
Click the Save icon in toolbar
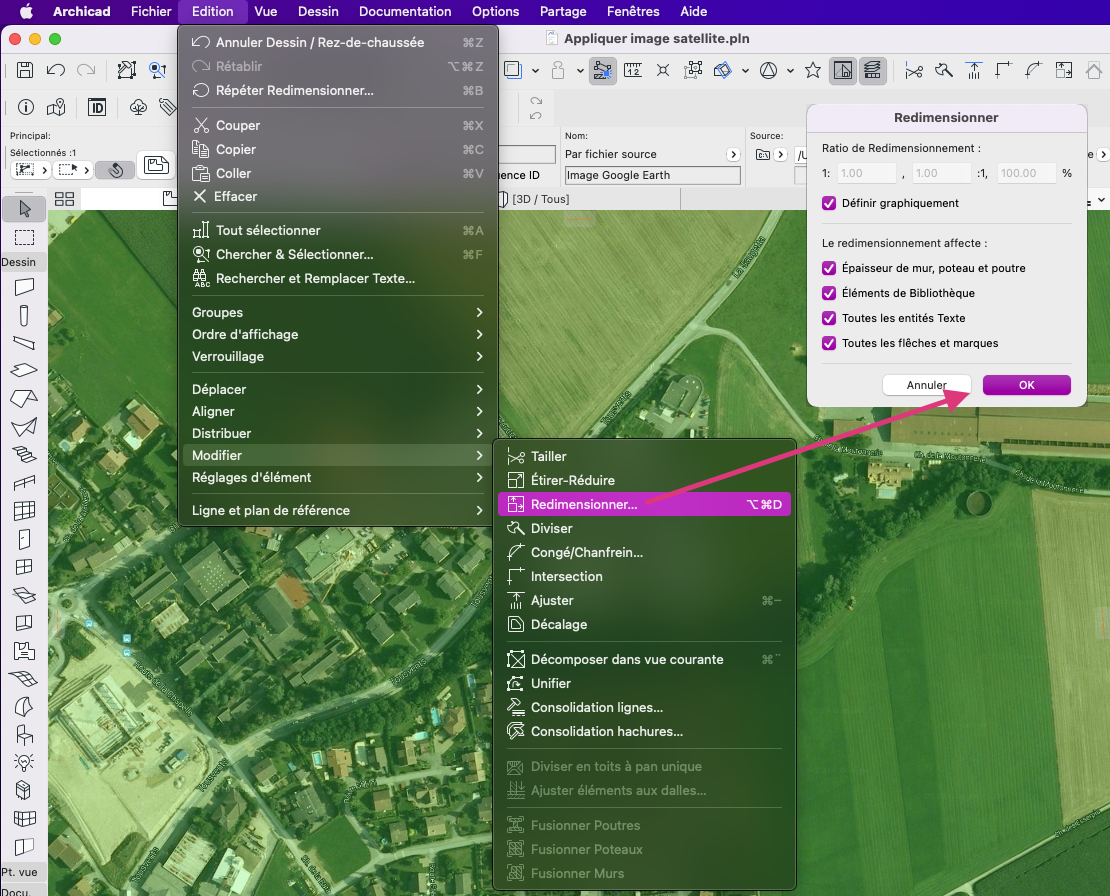(25, 70)
